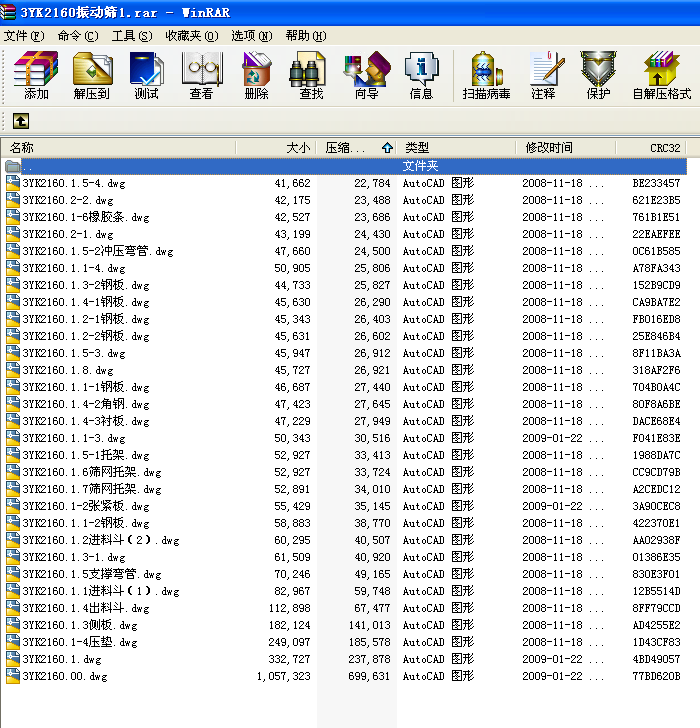The width and height of the screenshot is (700, 728).
Task: Sort by the CRC32 column header
Action: coord(651,148)
